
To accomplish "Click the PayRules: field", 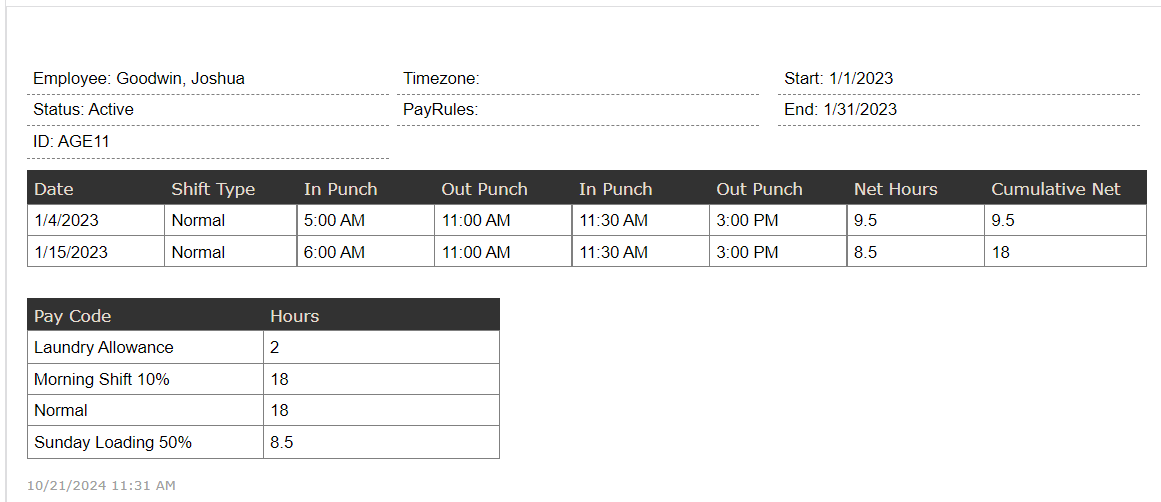I will [578, 110].
